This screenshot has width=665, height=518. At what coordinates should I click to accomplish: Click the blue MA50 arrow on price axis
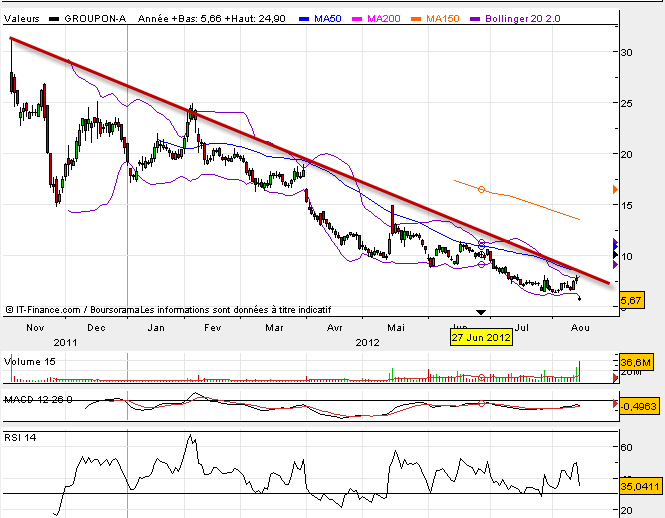point(614,243)
